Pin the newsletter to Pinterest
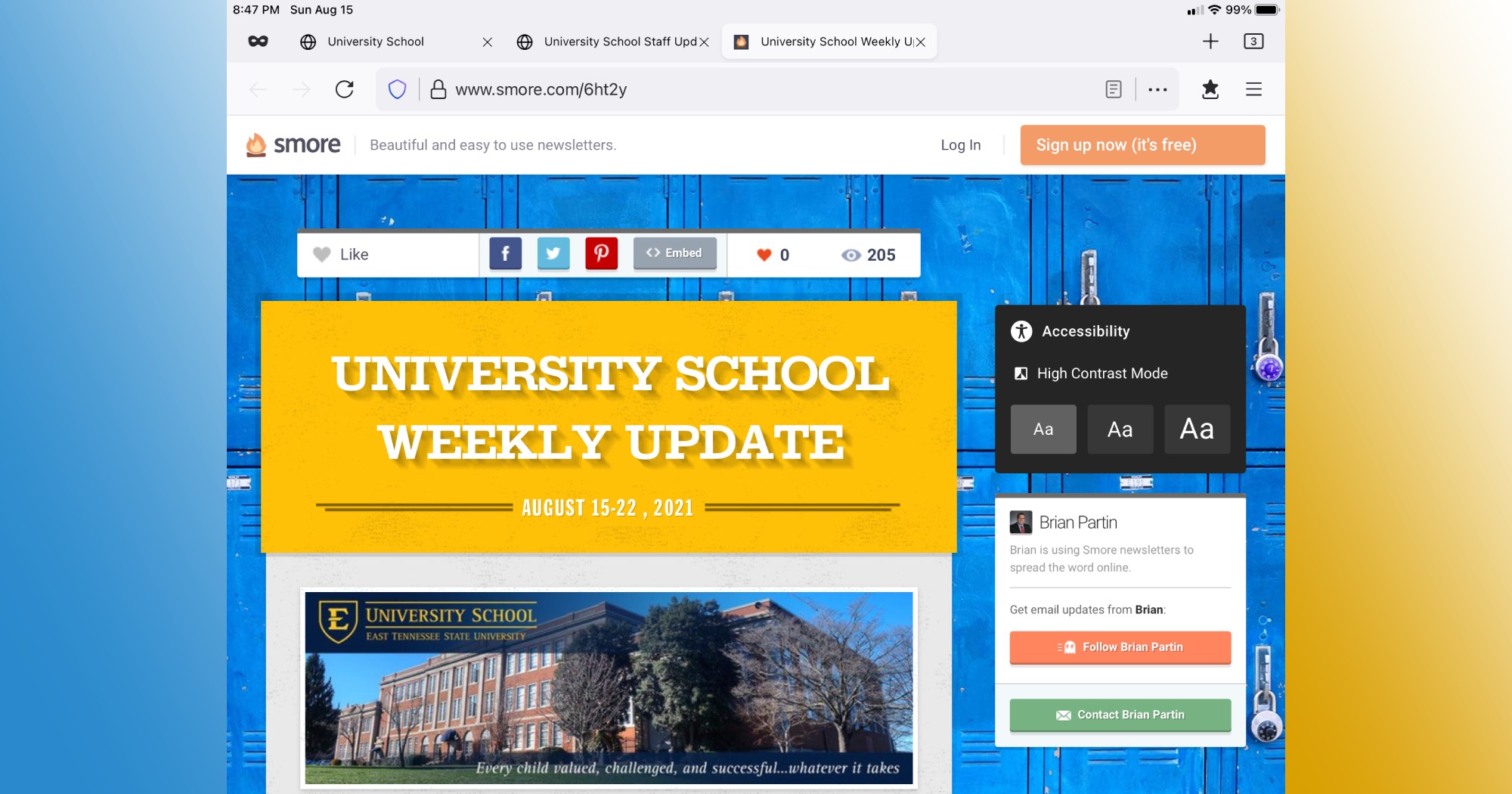Image resolution: width=1512 pixels, height=794 pixels. point(601,253)
